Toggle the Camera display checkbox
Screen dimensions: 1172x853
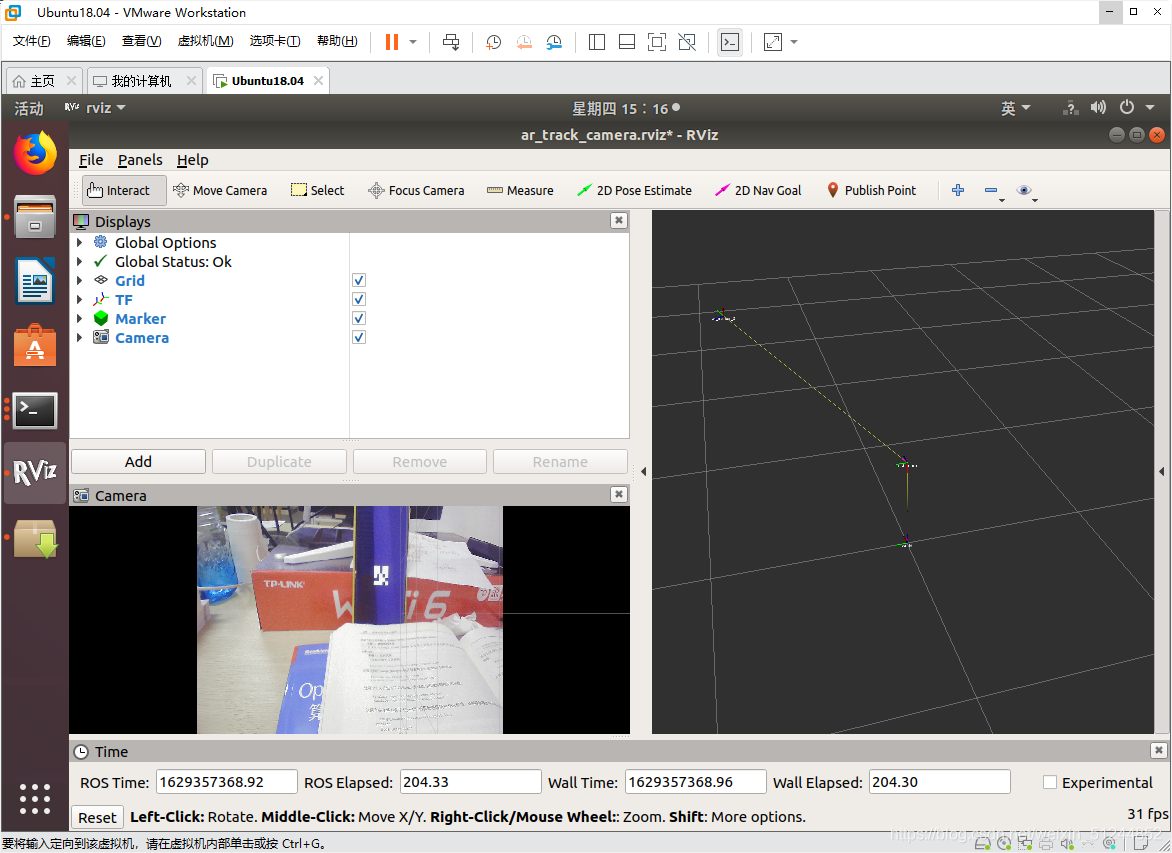pos(359,337)
